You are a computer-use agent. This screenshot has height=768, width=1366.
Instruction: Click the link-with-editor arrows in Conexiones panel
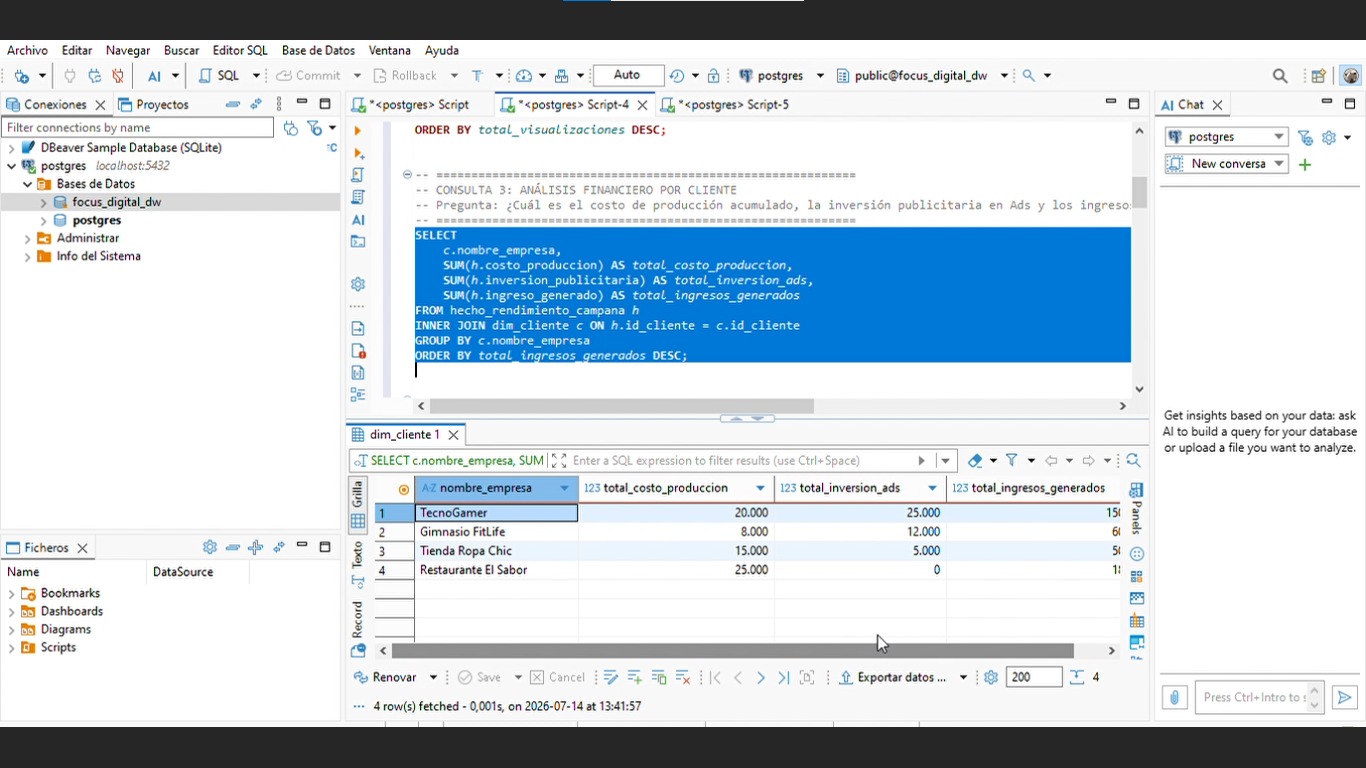[x=256, y=104]
